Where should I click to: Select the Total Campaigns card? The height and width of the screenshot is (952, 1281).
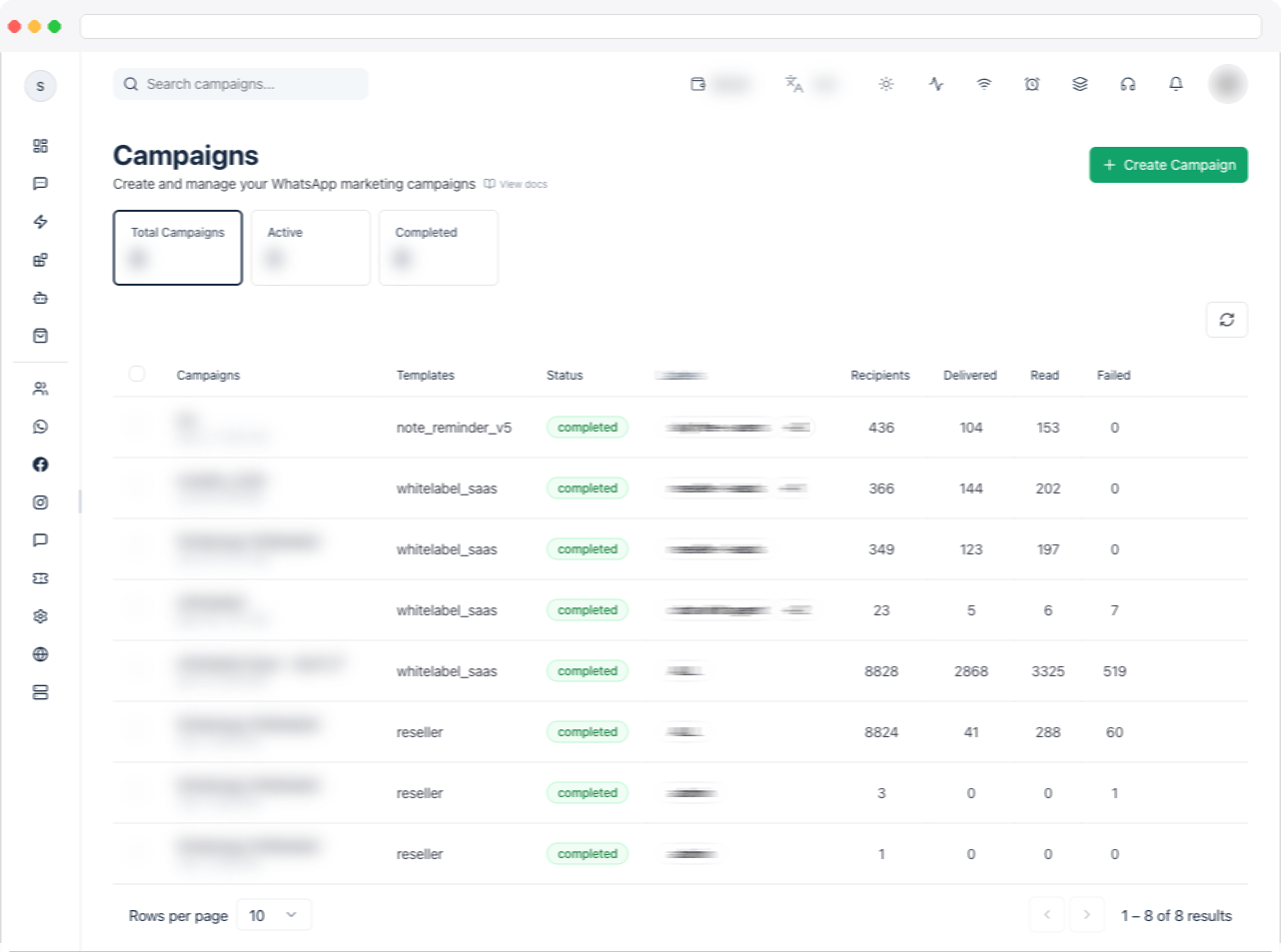click(178, 248)
